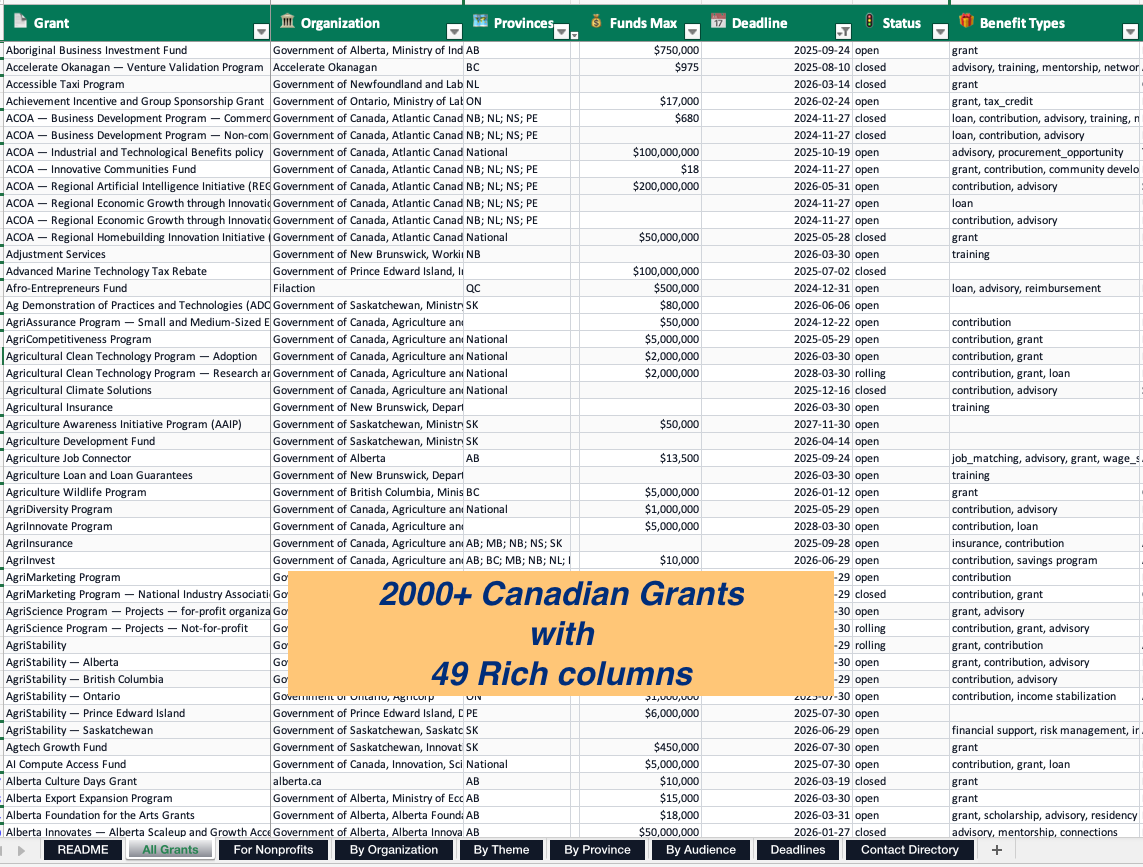Viewport: 1143px width, 867px height.
Task: Click the document icon in Grant header
Action: (x=20, y=22)
